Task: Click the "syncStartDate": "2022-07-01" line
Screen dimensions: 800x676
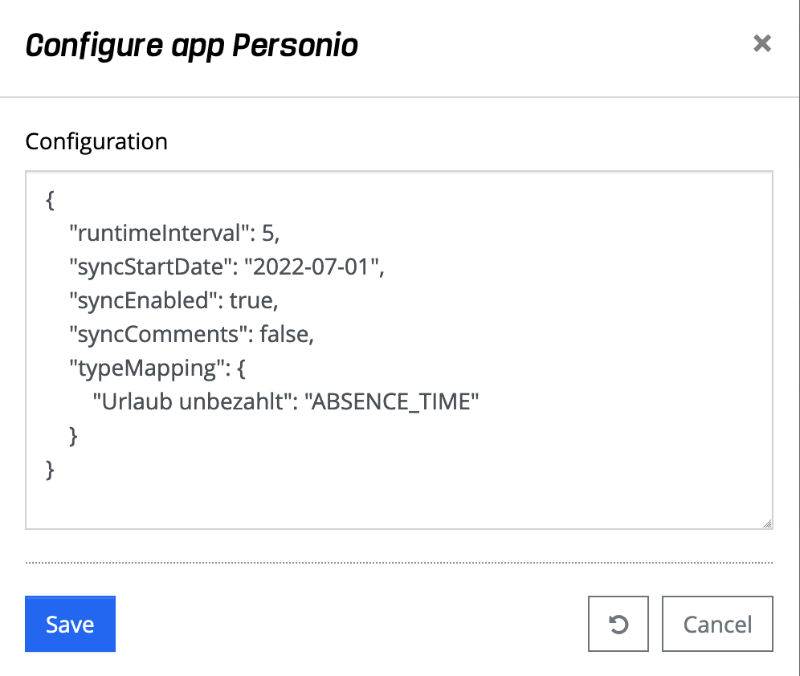Action: 227,267
